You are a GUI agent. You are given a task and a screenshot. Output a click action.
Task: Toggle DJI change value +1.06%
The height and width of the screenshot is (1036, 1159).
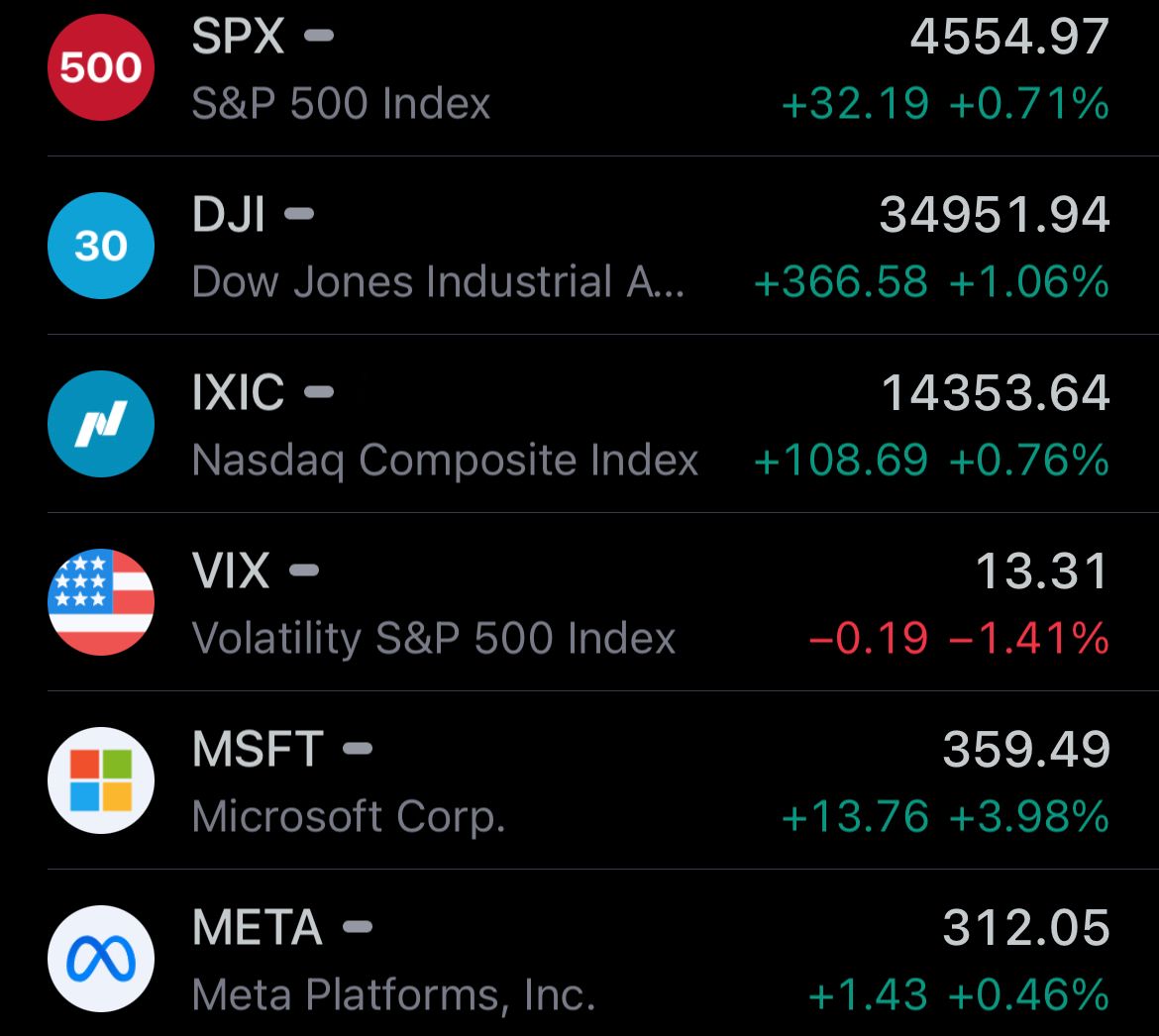tap(1029, 281)
